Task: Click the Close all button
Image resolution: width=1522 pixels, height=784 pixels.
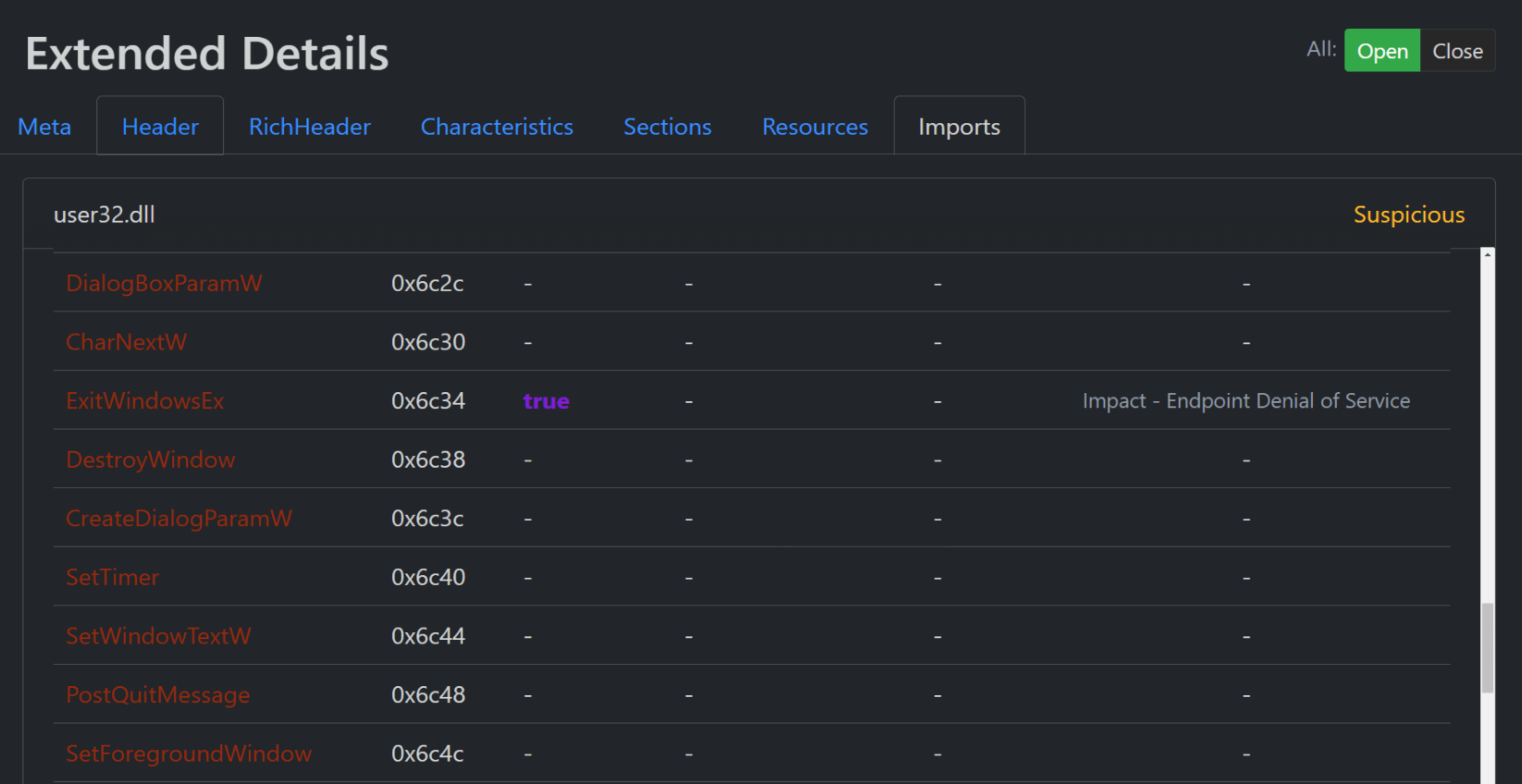Action: pyautogui.click(x=1457, y=51)
